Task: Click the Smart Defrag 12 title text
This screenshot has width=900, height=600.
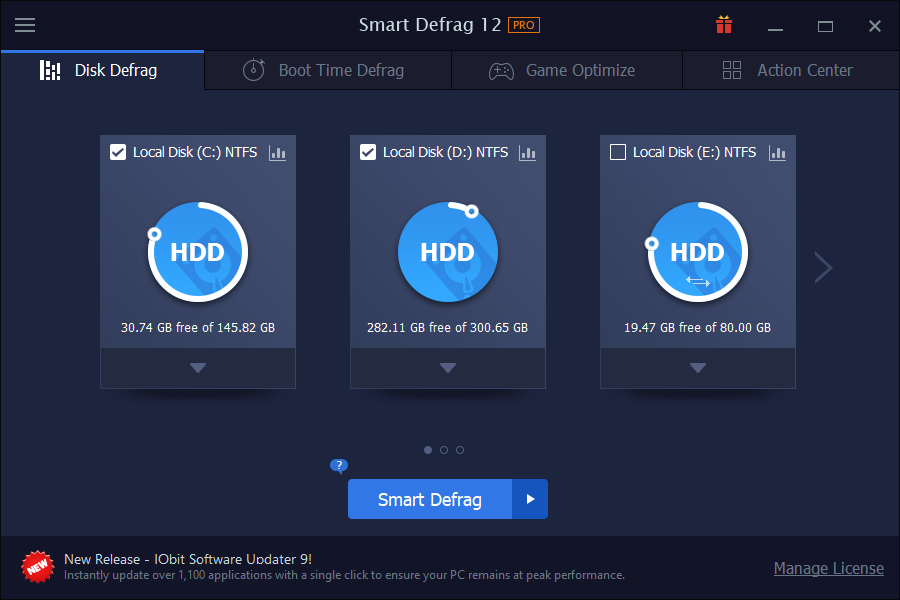Action: (x=430, y=25)
